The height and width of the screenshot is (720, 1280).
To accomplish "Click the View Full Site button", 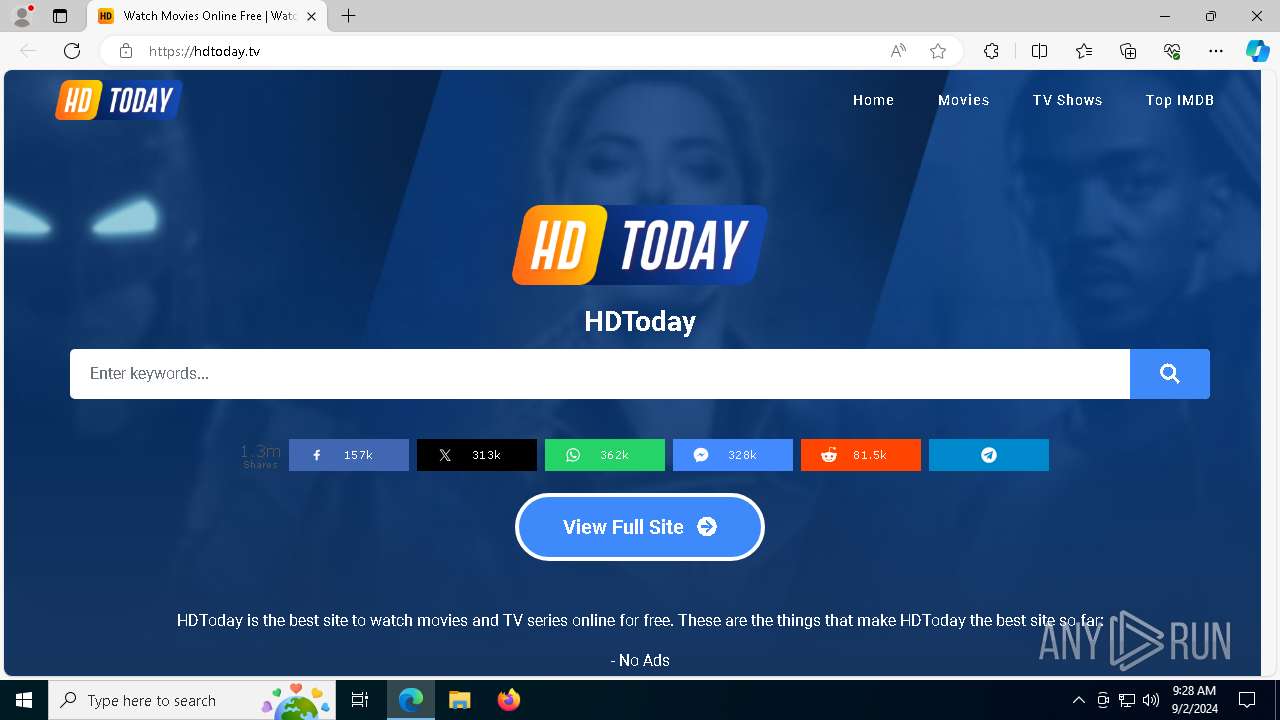I will (640, 527).
